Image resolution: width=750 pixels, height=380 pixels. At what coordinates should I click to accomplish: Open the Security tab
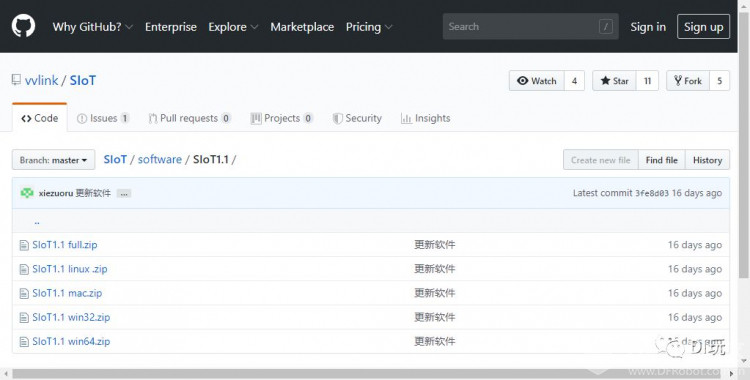click(357, 118)
